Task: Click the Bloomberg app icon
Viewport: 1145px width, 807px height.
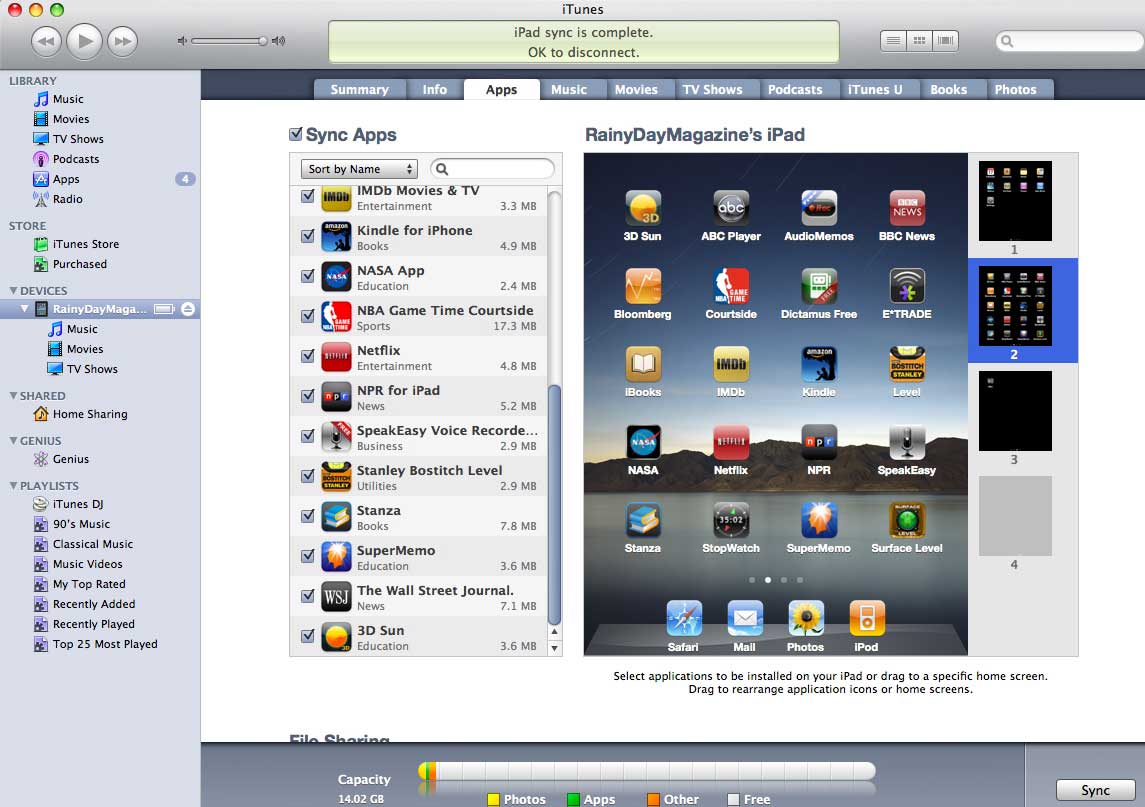Action: click(643, 286)
